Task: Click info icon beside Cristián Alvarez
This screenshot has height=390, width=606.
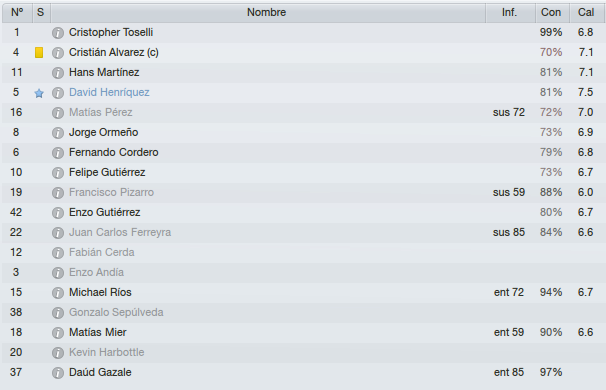Action: click(58, 53)
